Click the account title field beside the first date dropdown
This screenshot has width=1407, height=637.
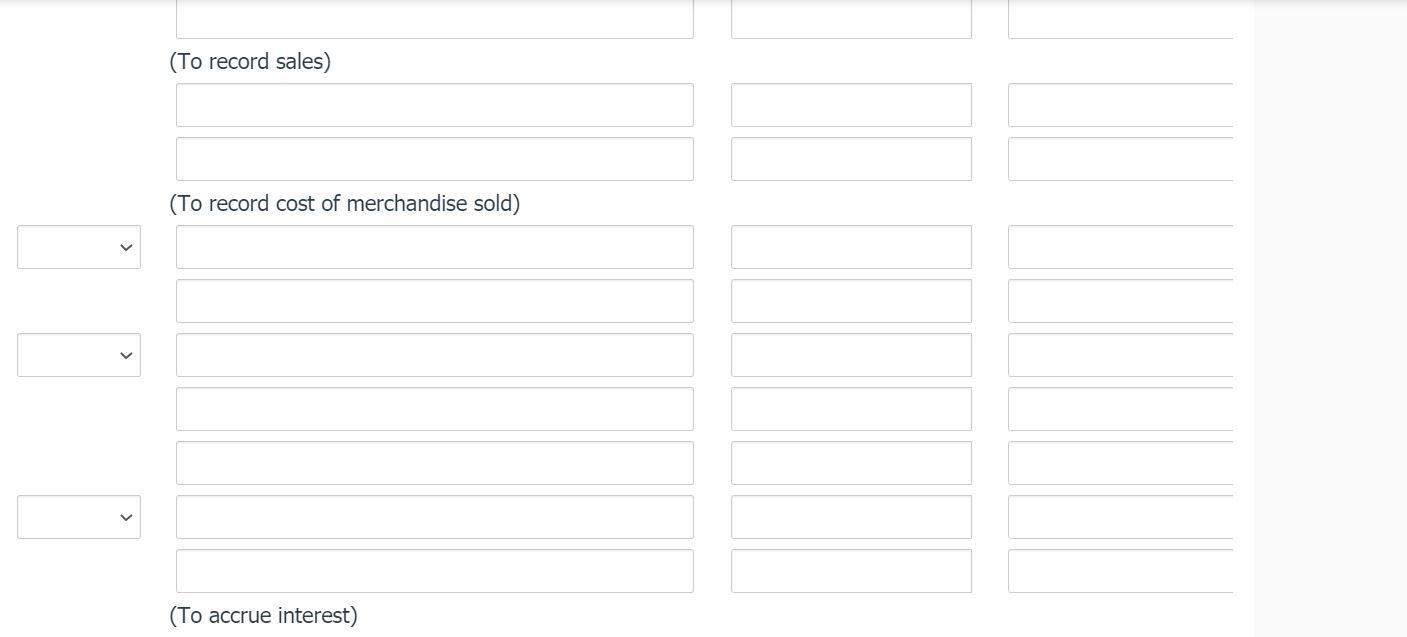[435, 246]
